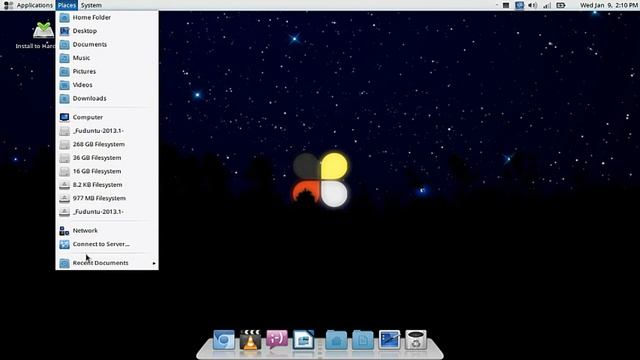Open VLC media player from the dock

click(x=250, y=340)
